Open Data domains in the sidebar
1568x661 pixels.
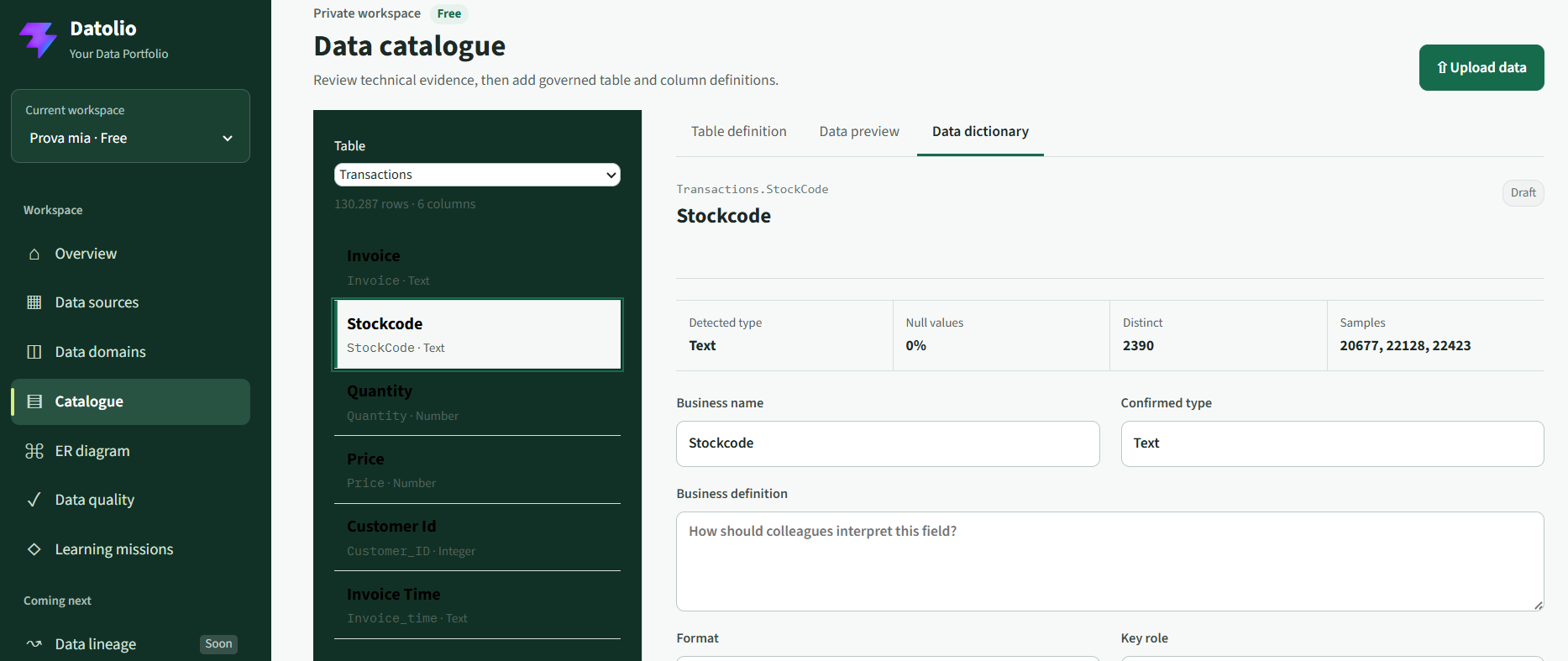pyautogui.click(x=130, y=352)
